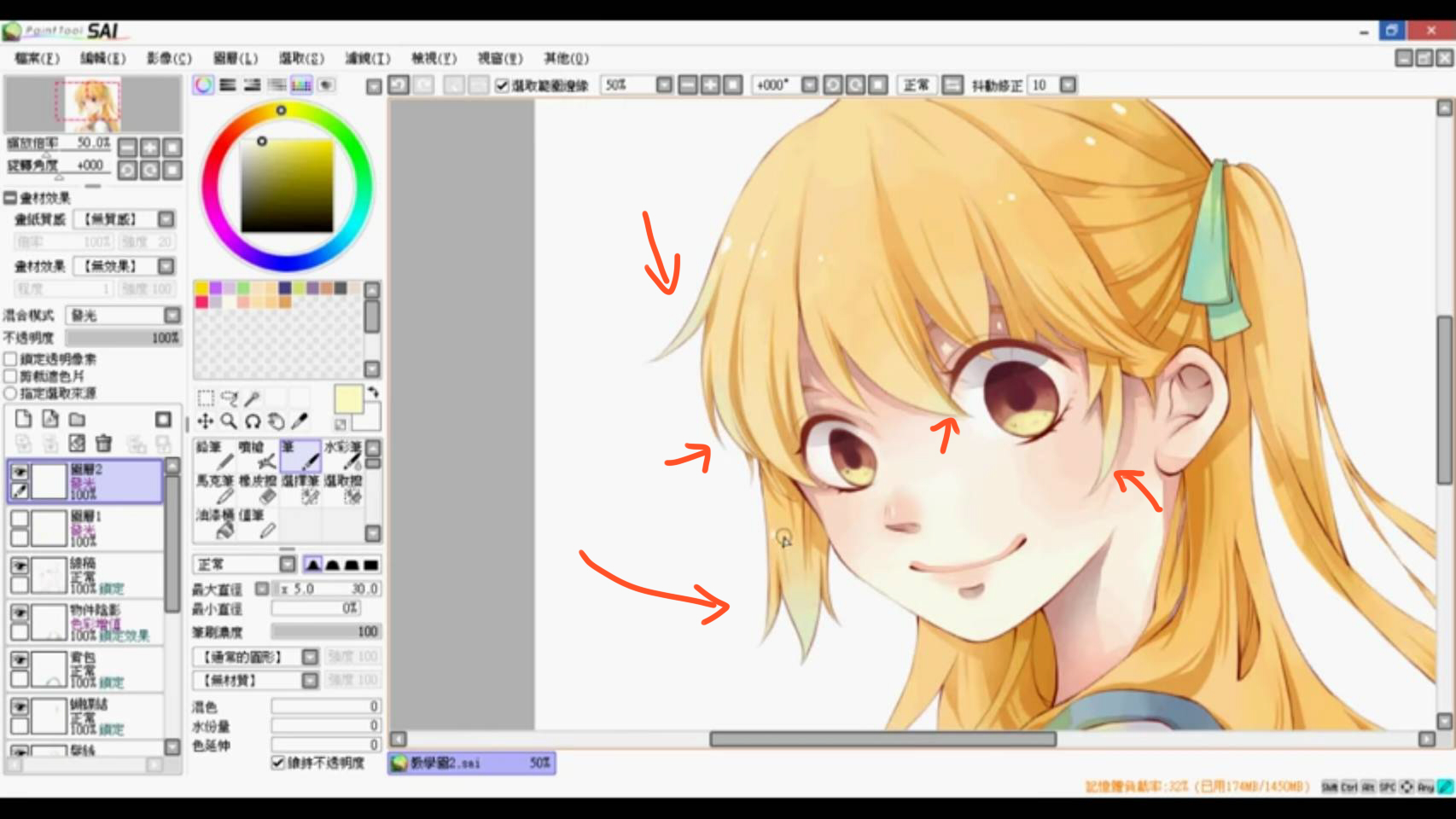Adjust the 不透明度 layer opacity slider

coord(125,338)
